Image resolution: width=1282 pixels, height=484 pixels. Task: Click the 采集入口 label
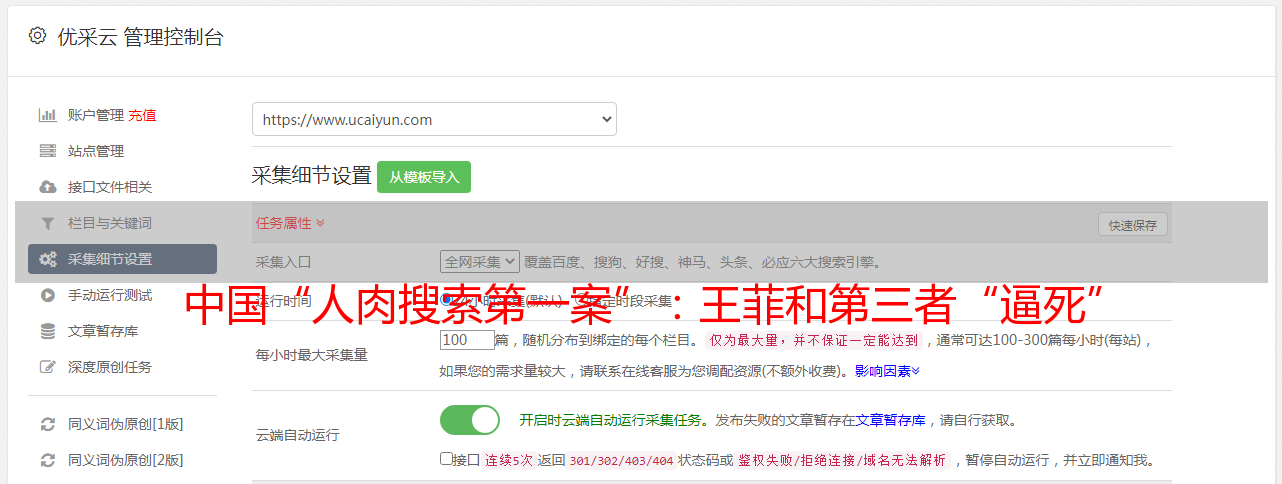284,262
